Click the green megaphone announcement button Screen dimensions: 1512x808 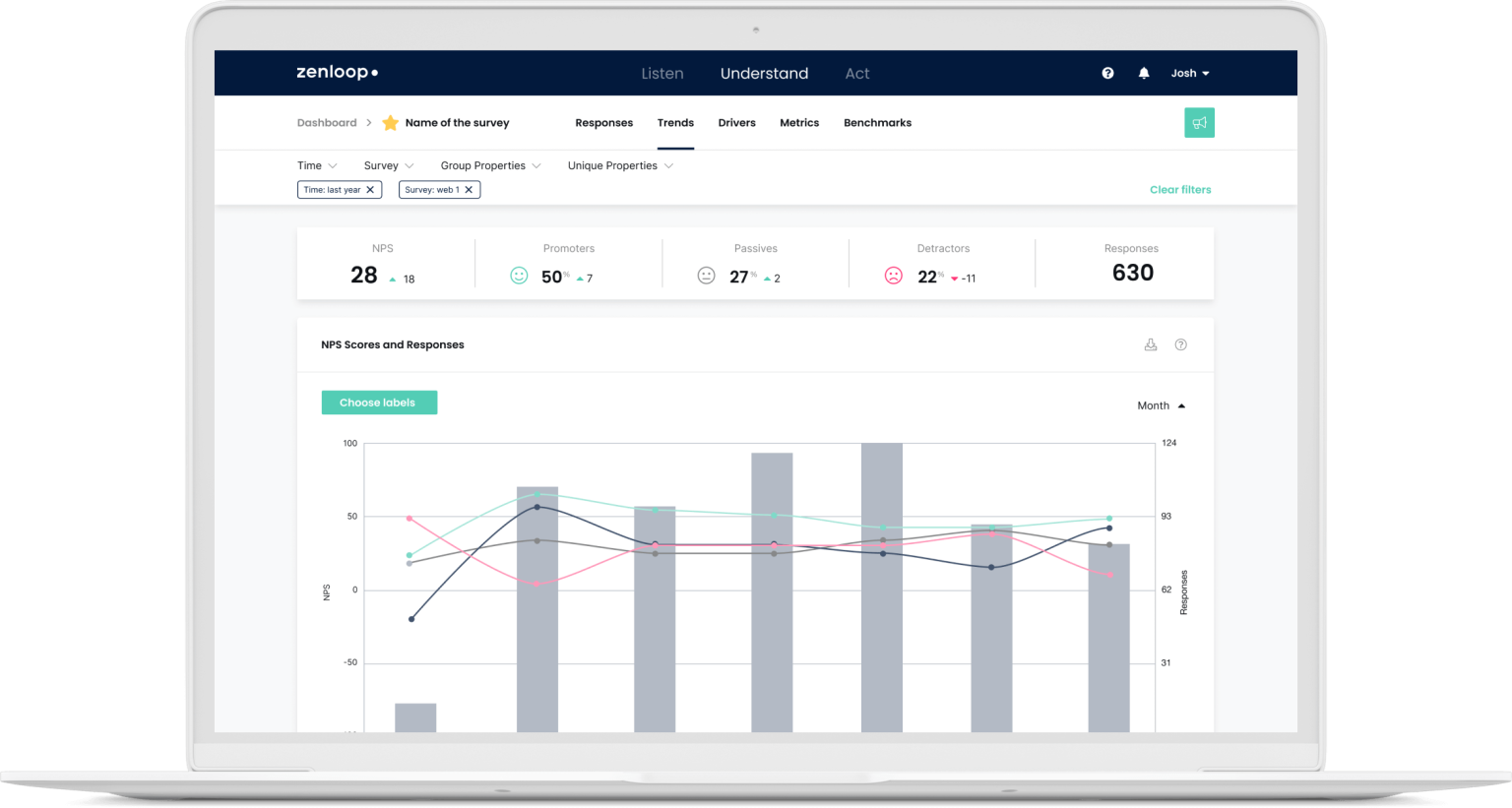click(x=1199, y=123)
